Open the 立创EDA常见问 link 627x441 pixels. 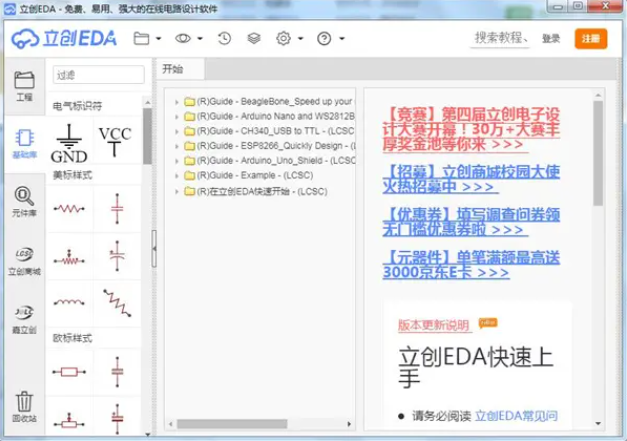click(516, 416)
